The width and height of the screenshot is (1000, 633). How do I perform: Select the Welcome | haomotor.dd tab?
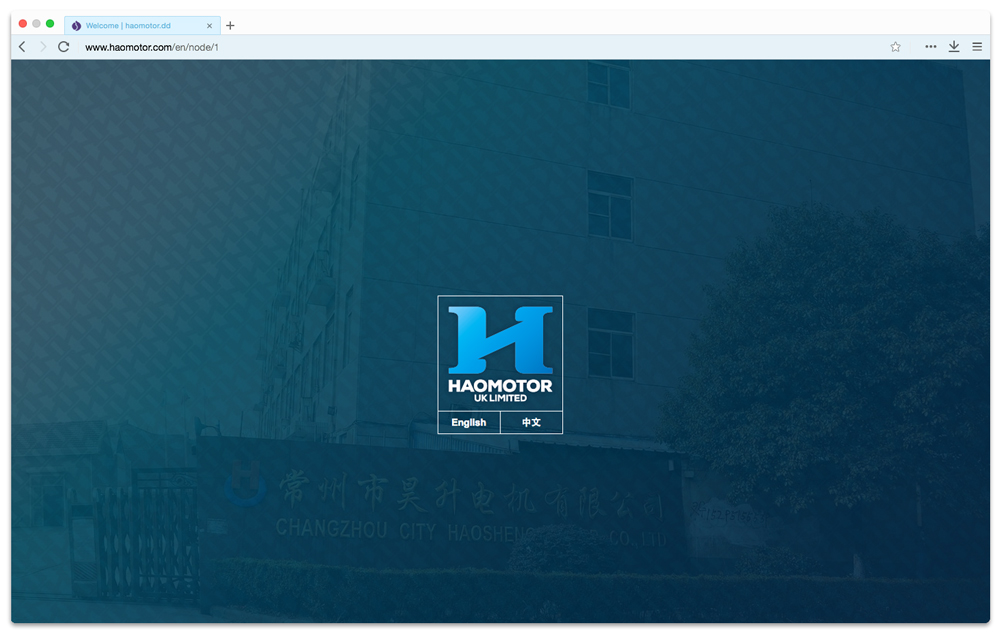(x=142, y=25)
